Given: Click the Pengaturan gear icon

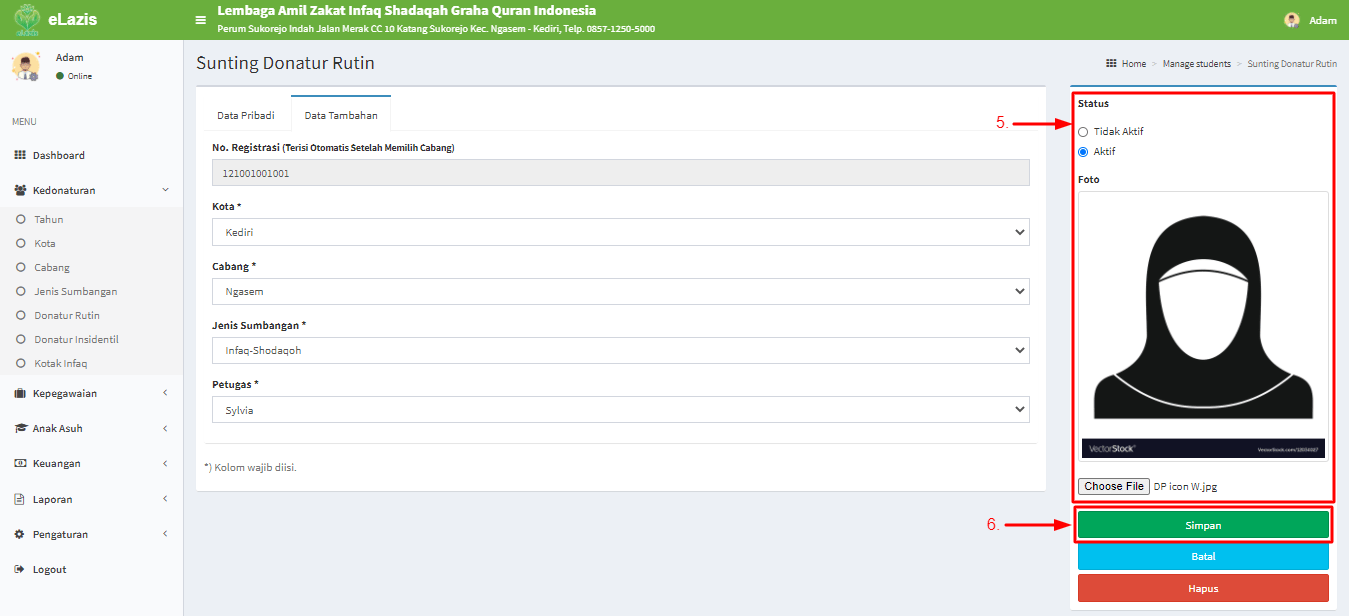Looking at the screenshot, I should click(20, 534).
